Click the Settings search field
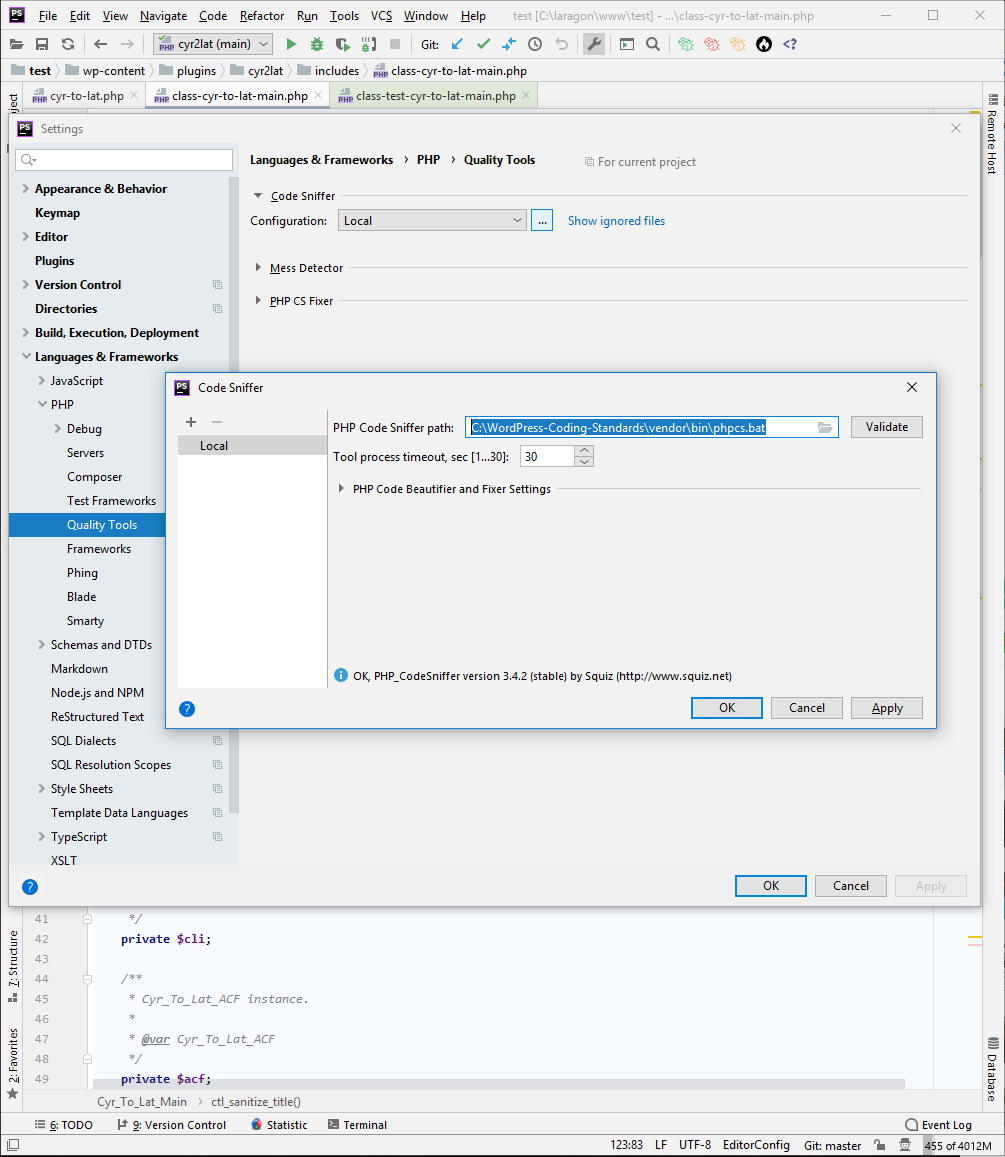This screenshot has width=1005, height=1157. pos(124,159)
